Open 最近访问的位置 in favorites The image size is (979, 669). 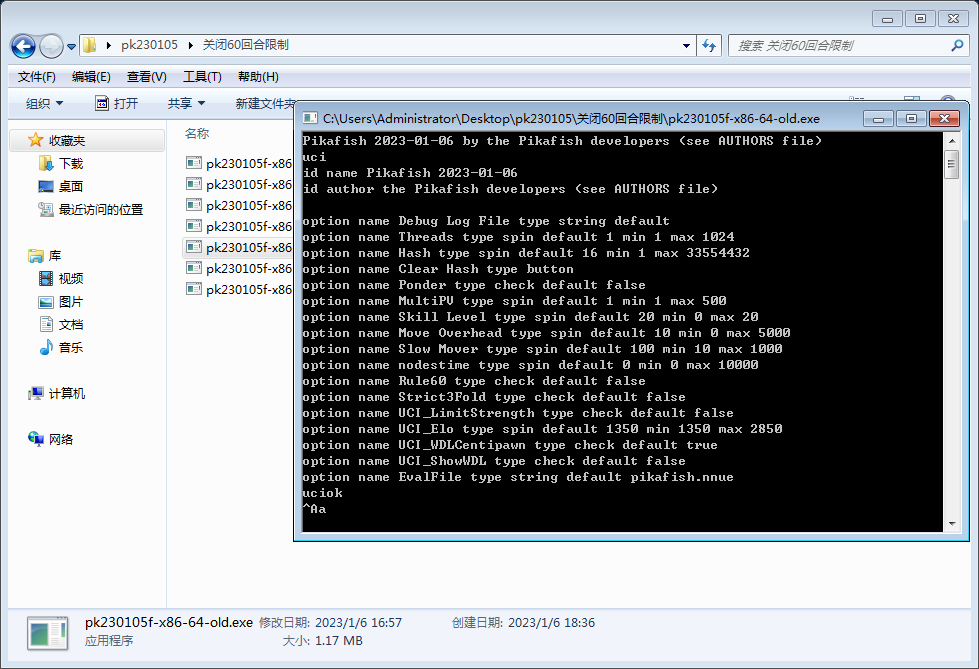click(101, 210)
